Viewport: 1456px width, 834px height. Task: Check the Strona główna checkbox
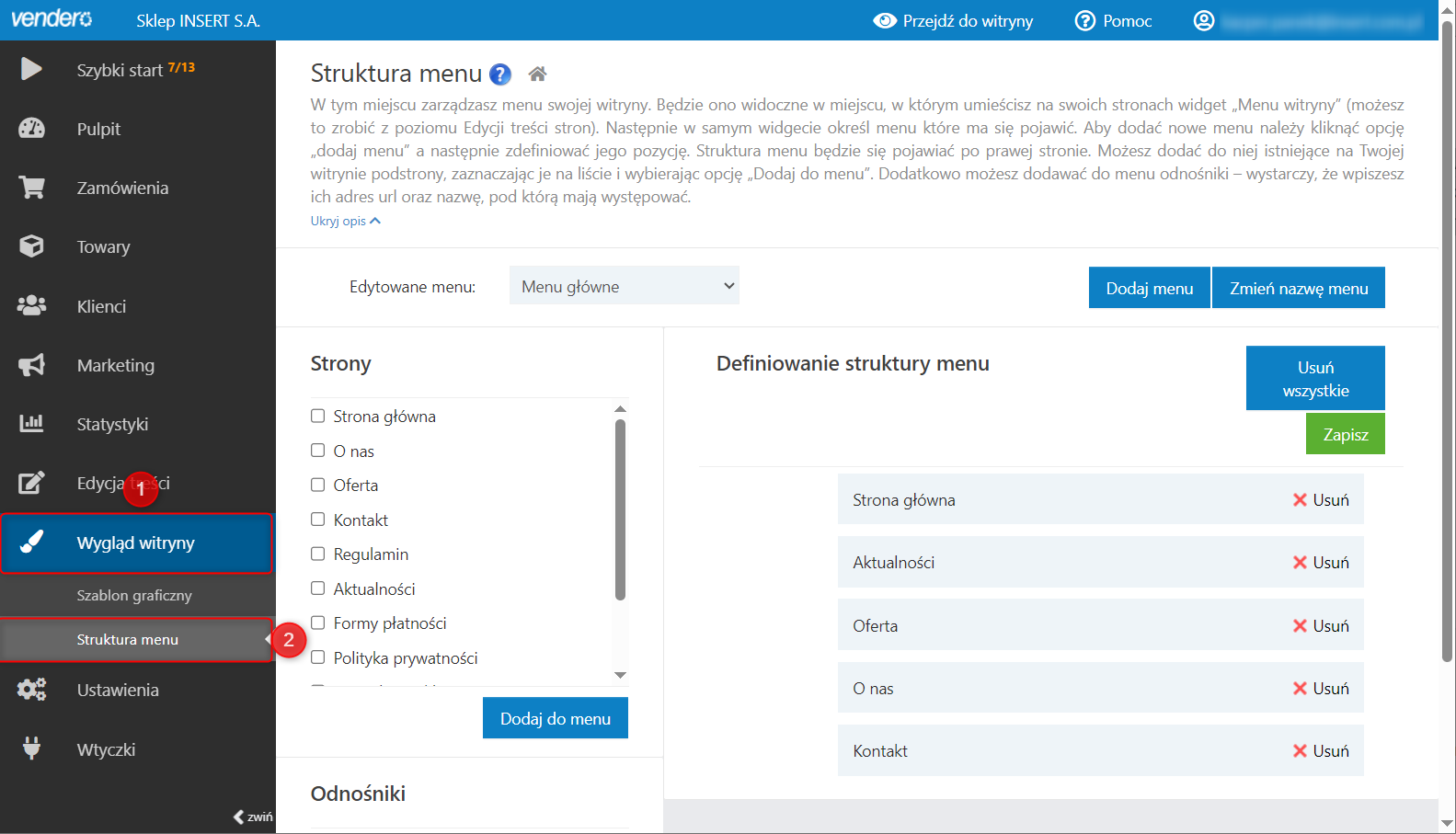(318, 417)
